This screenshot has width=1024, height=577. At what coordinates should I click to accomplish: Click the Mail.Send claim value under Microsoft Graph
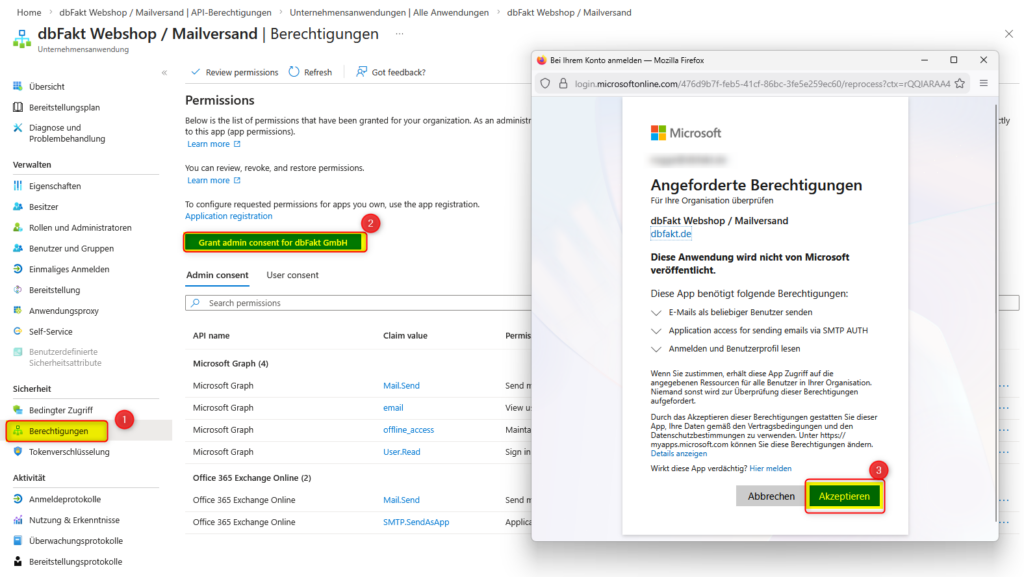click(401, 385)
